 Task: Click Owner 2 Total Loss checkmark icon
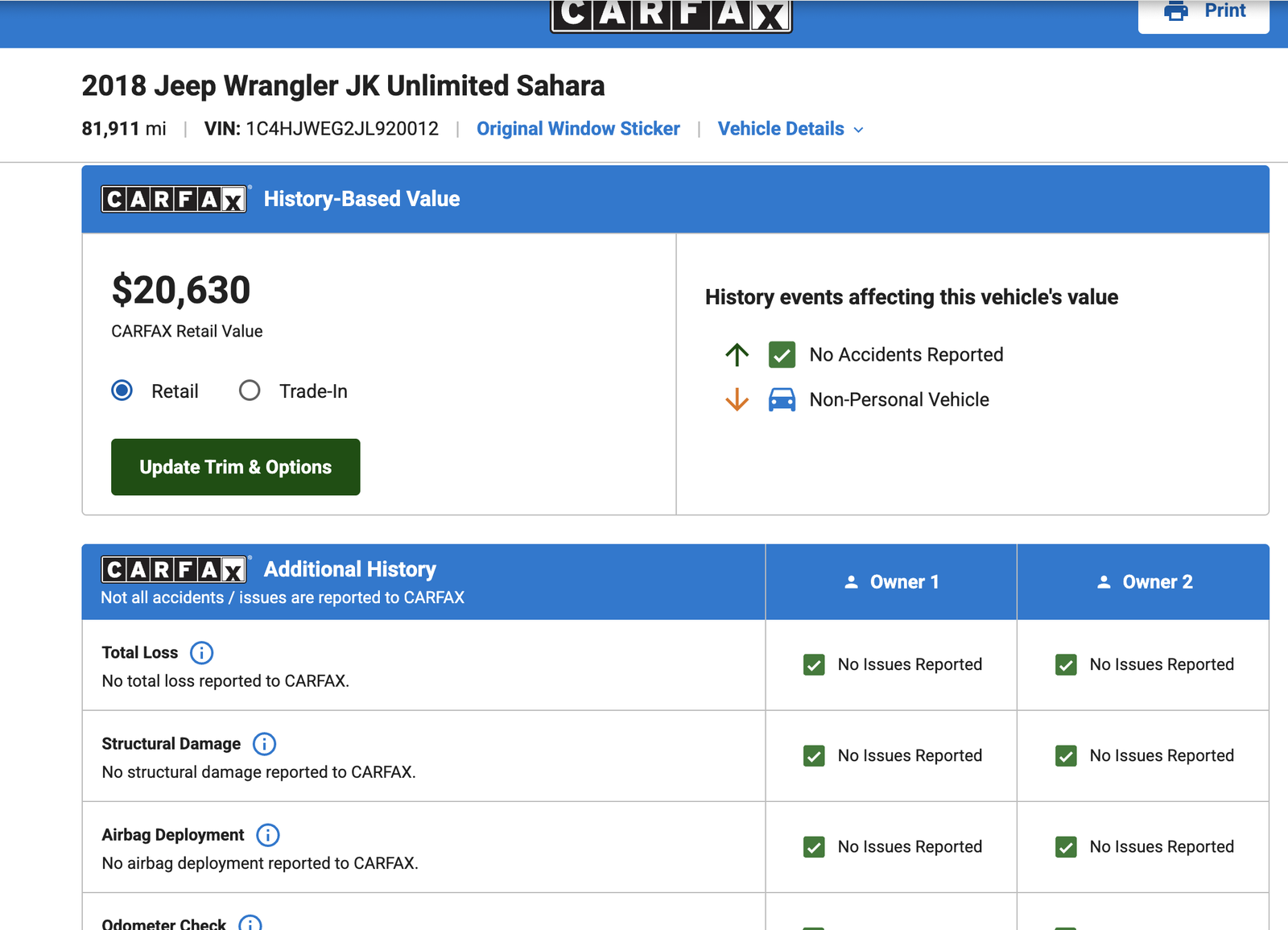(1066, 664)
